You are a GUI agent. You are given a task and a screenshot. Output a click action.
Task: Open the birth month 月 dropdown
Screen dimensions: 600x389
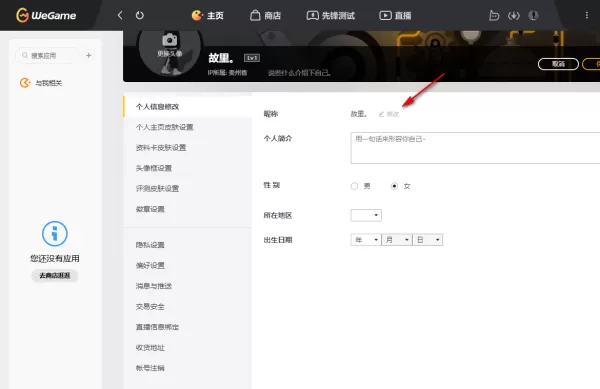pos(397,240)
